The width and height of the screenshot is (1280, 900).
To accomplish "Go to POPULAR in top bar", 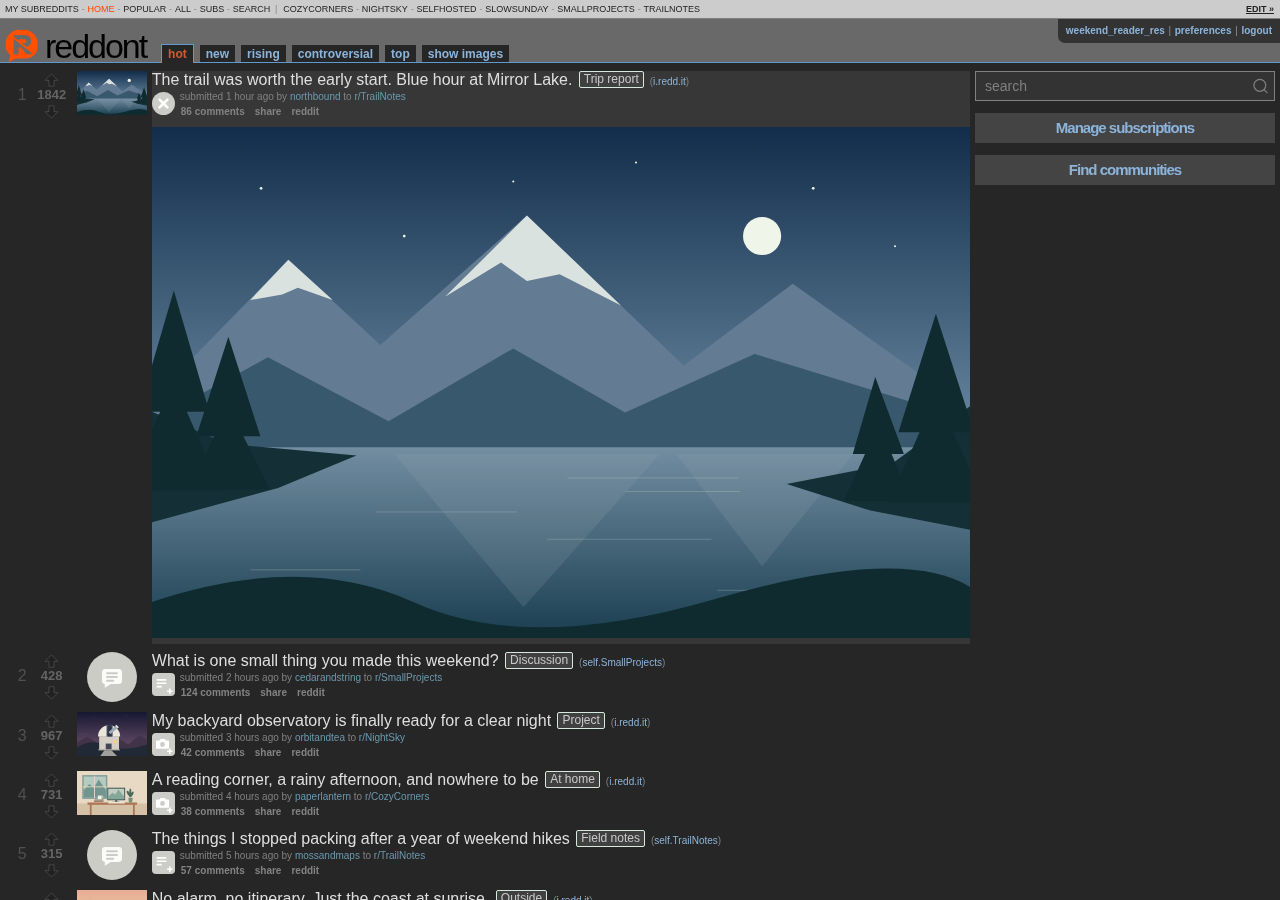I will (145, 9).
